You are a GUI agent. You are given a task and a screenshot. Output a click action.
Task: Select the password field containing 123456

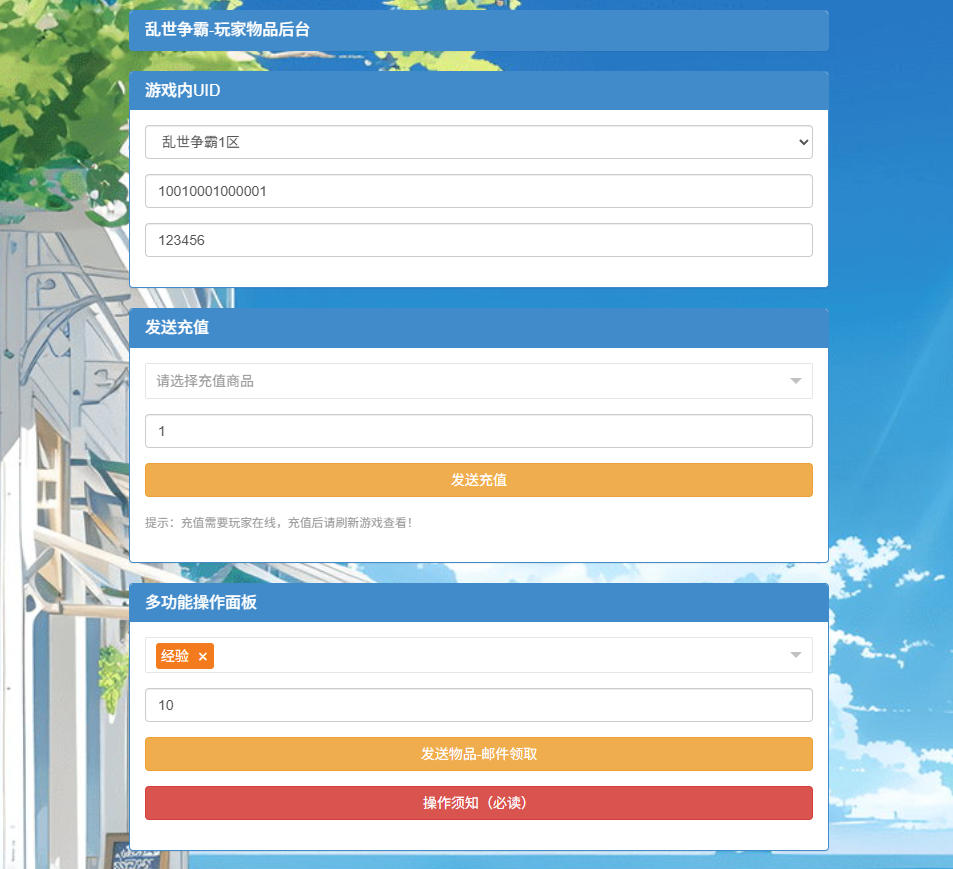(x=478, y=240)
